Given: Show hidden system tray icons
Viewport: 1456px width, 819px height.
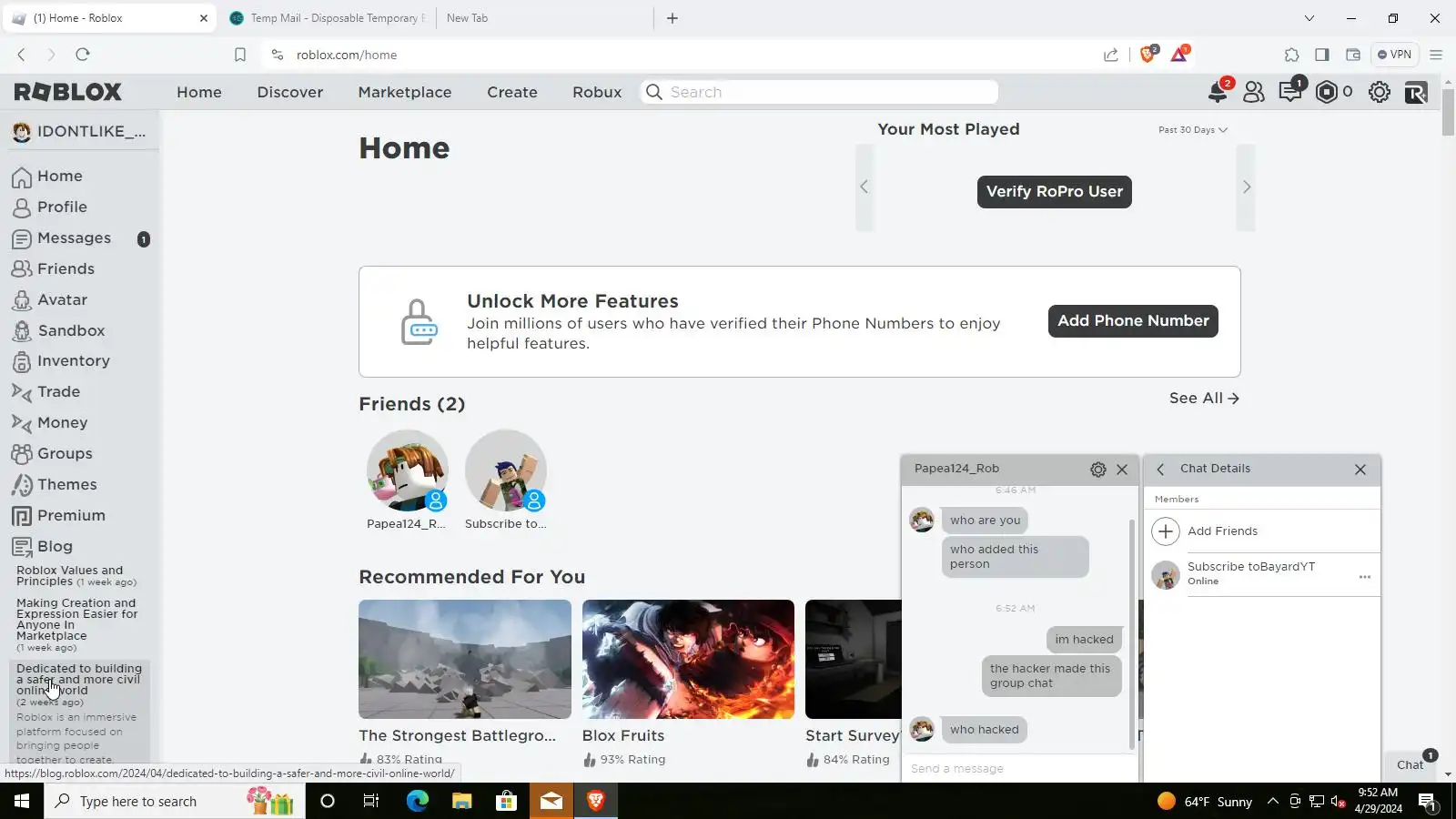Looking at the screenshot, I should 1272,802.
